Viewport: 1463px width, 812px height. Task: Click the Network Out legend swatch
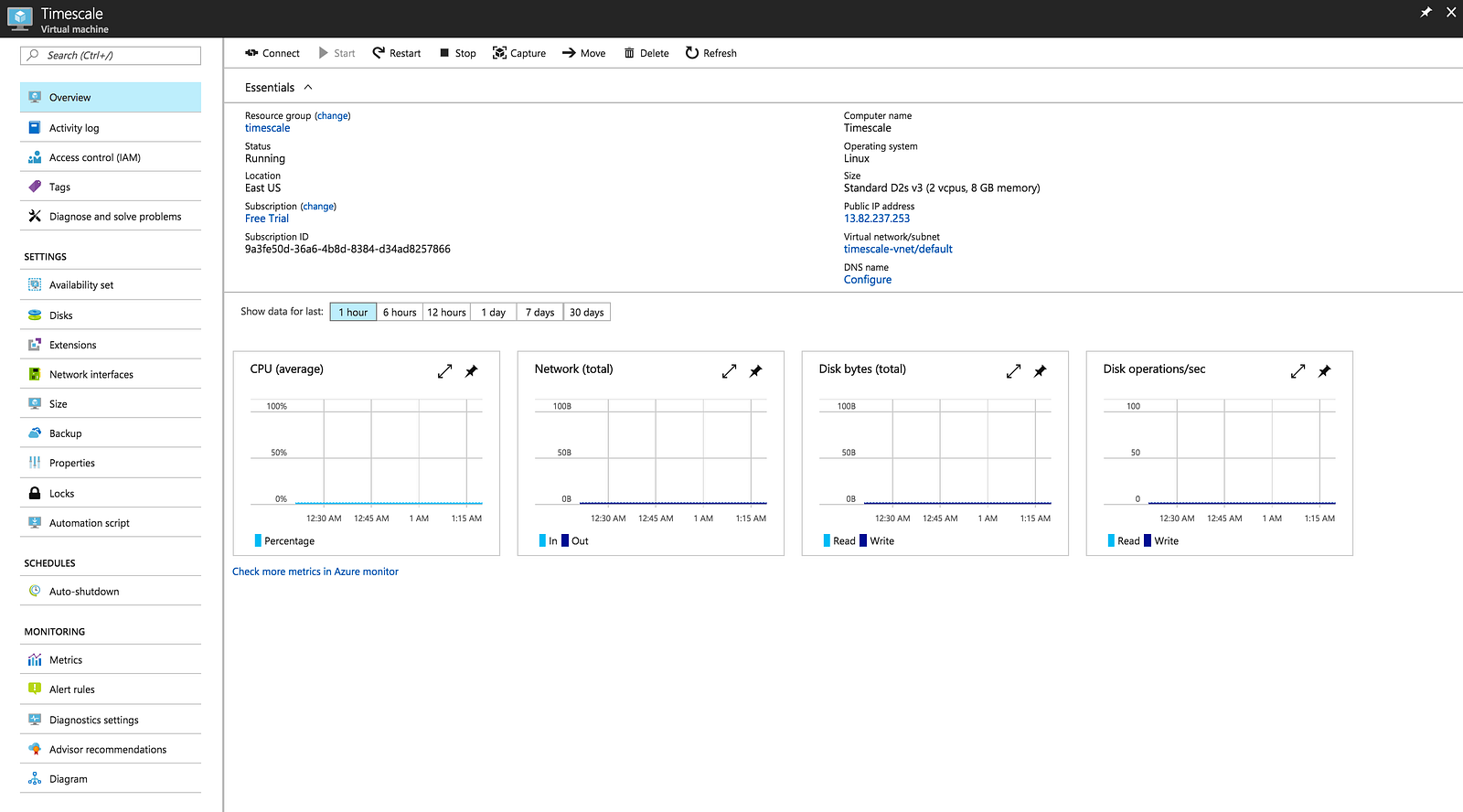(565, 540)
